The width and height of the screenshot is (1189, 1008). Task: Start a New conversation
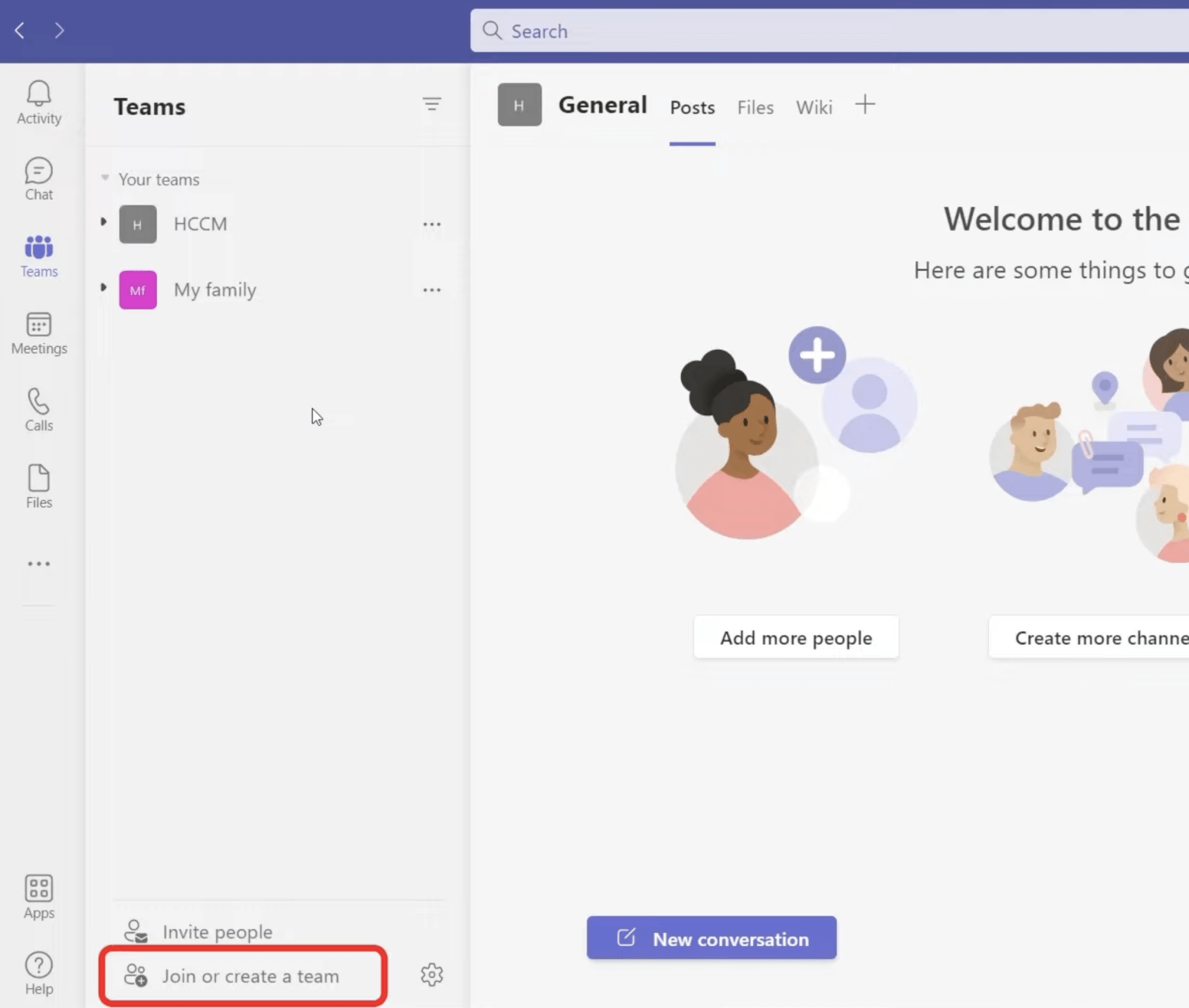tap(711, 938)
